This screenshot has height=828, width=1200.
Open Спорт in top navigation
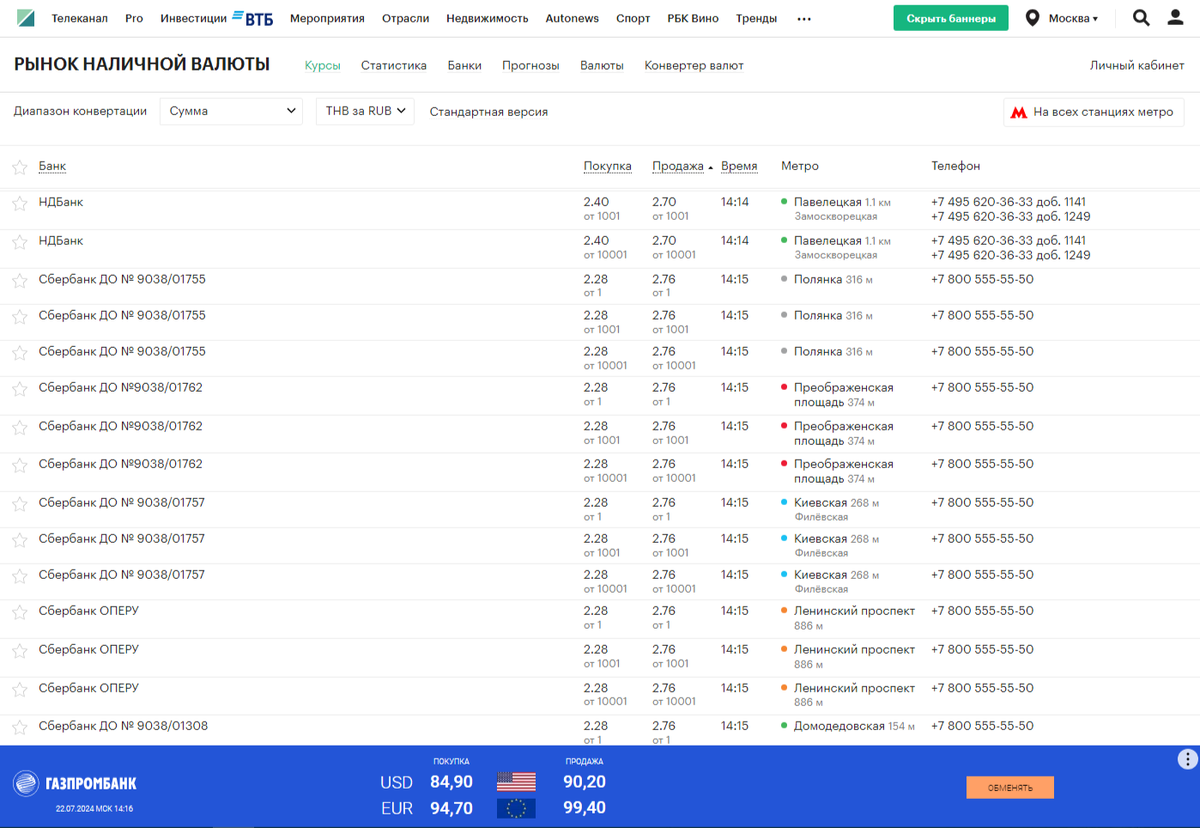pyautogui.click(x=633, y=18)
